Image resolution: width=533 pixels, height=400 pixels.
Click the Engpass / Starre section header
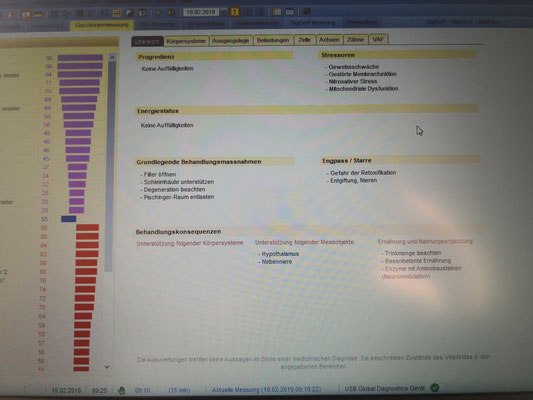[x=399, y=160]
